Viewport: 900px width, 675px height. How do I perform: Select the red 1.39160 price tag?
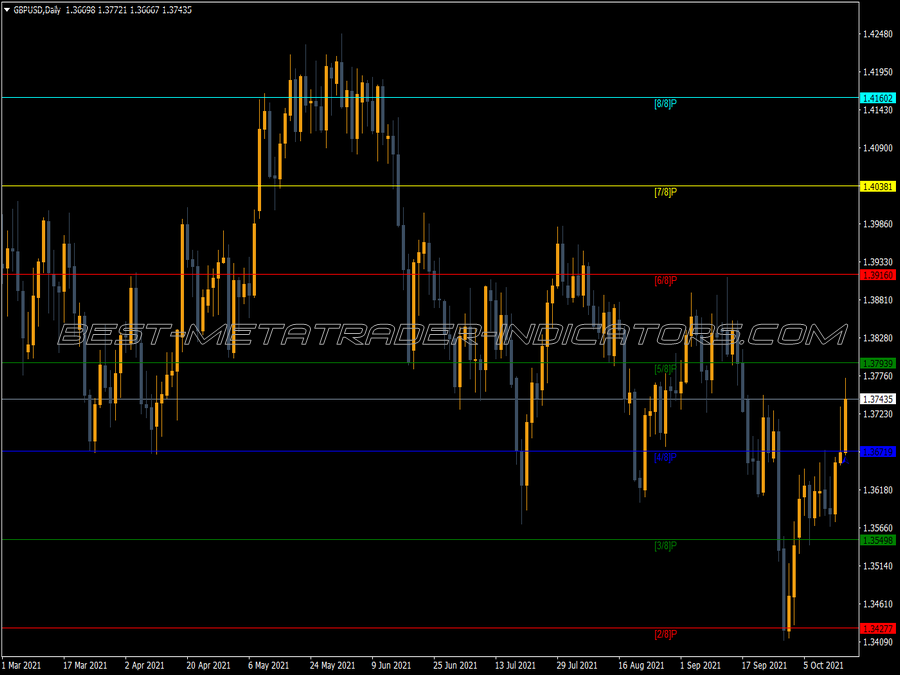878,275
